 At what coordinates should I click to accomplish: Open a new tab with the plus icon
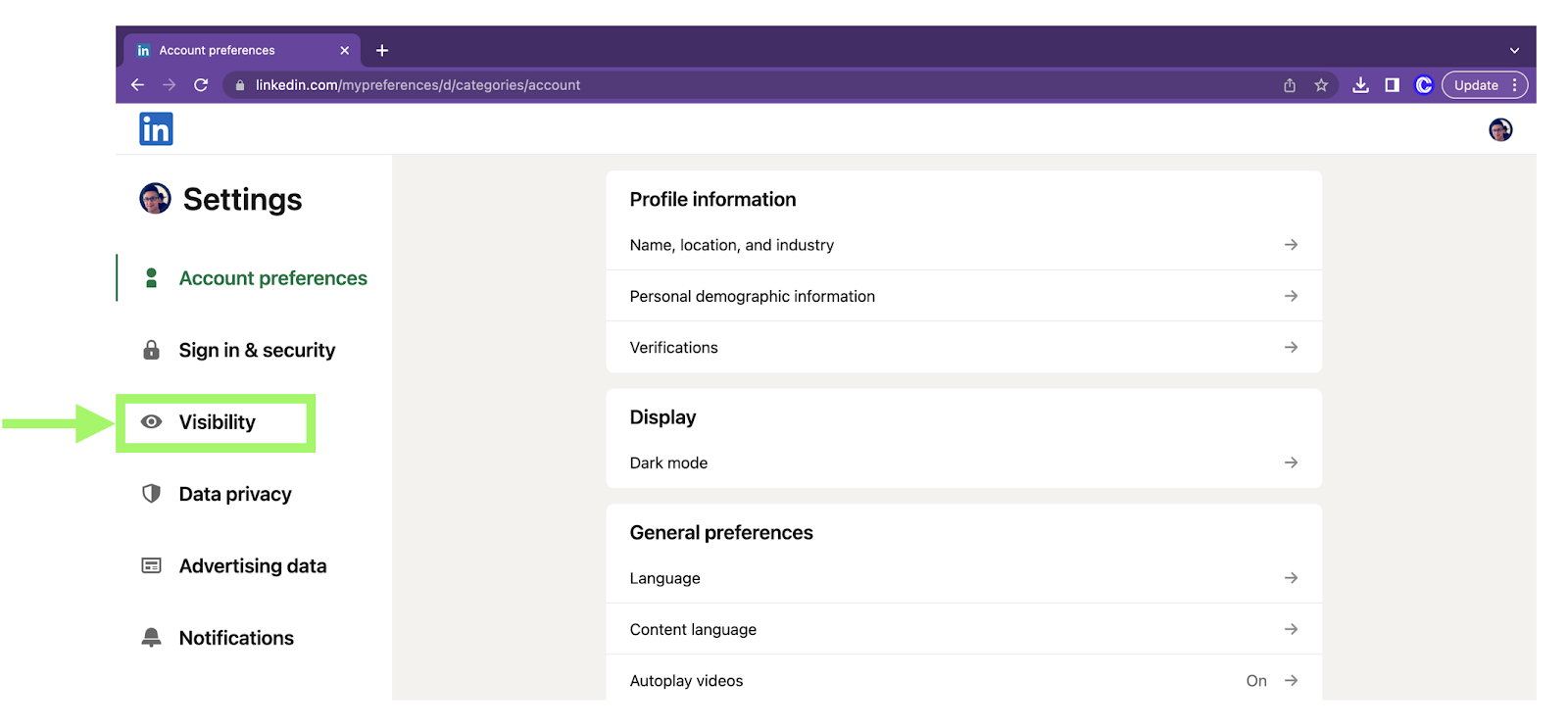pos(382,50)
